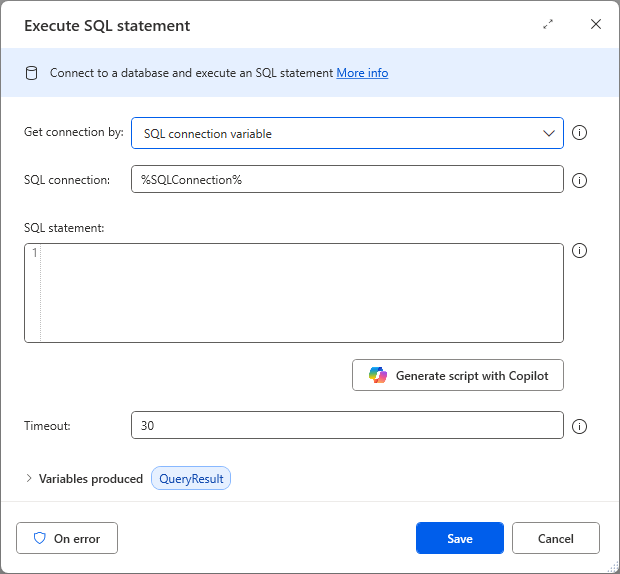Click the dialog resize grip corner
This screenshot has height=574, width=620.
pyautogui.click(x=613, y=568)
